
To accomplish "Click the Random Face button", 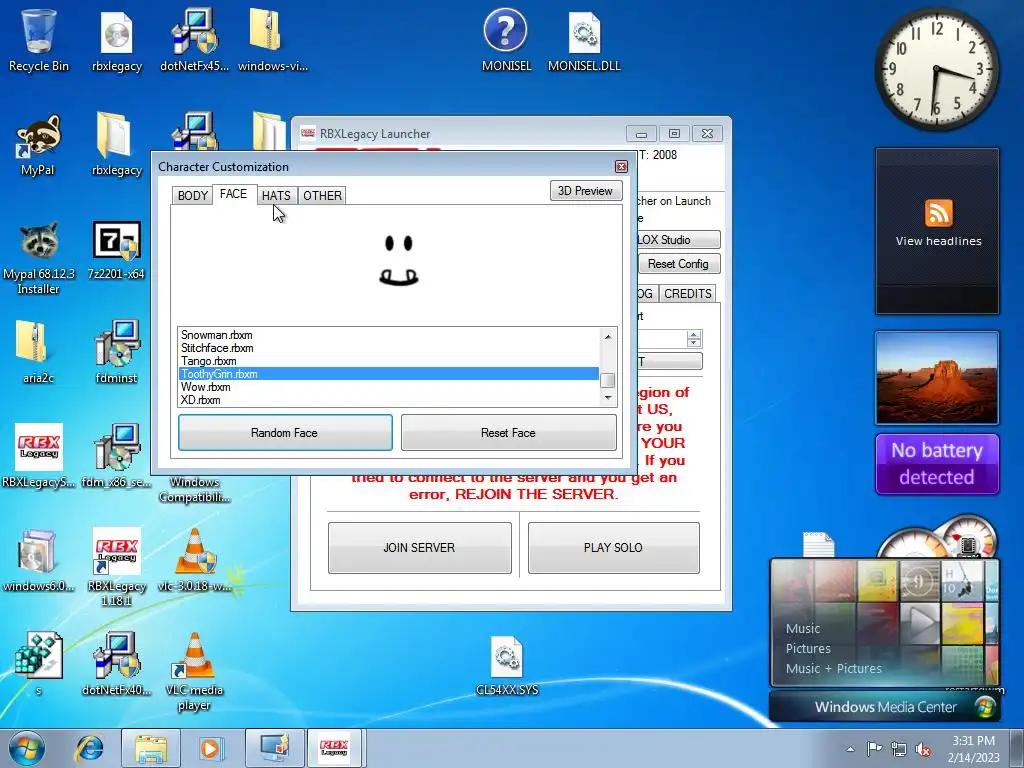I will 285,432.
